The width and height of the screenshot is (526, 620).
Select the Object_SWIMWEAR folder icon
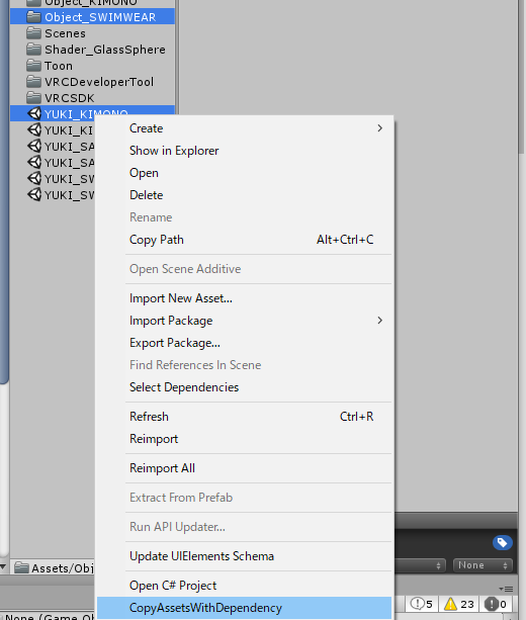coord(34,17)
